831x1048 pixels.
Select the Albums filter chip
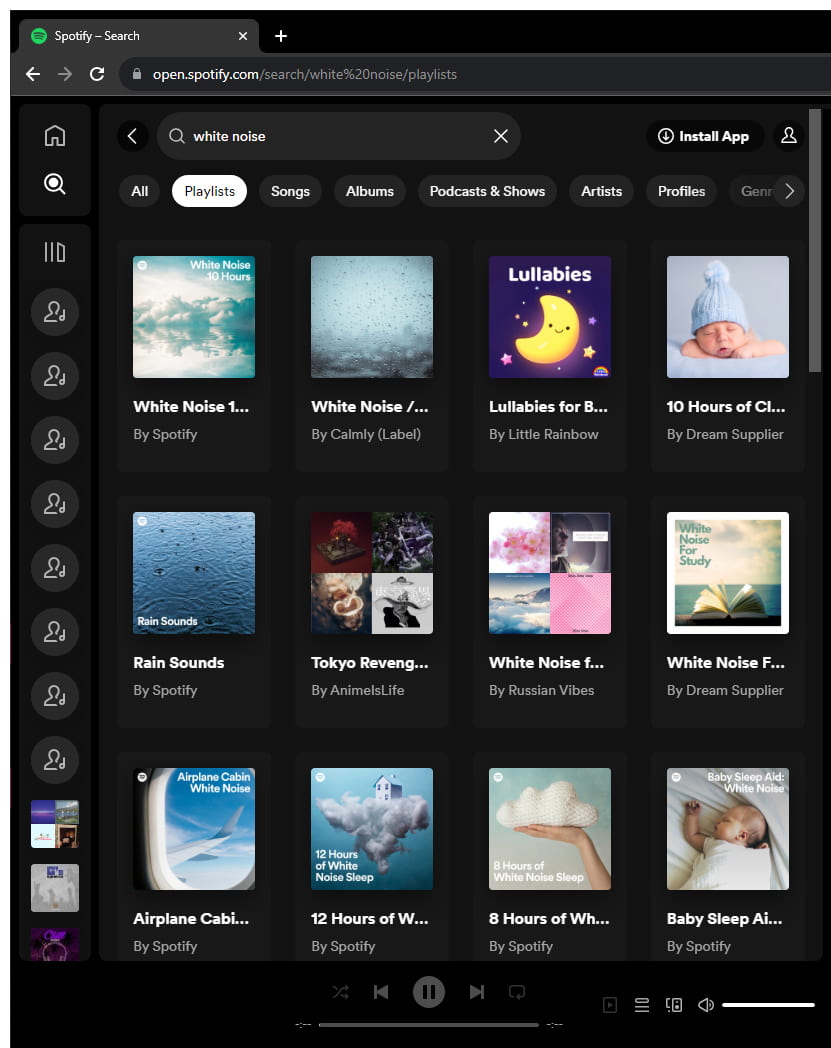pyautogui.click(x=370, y=191)
